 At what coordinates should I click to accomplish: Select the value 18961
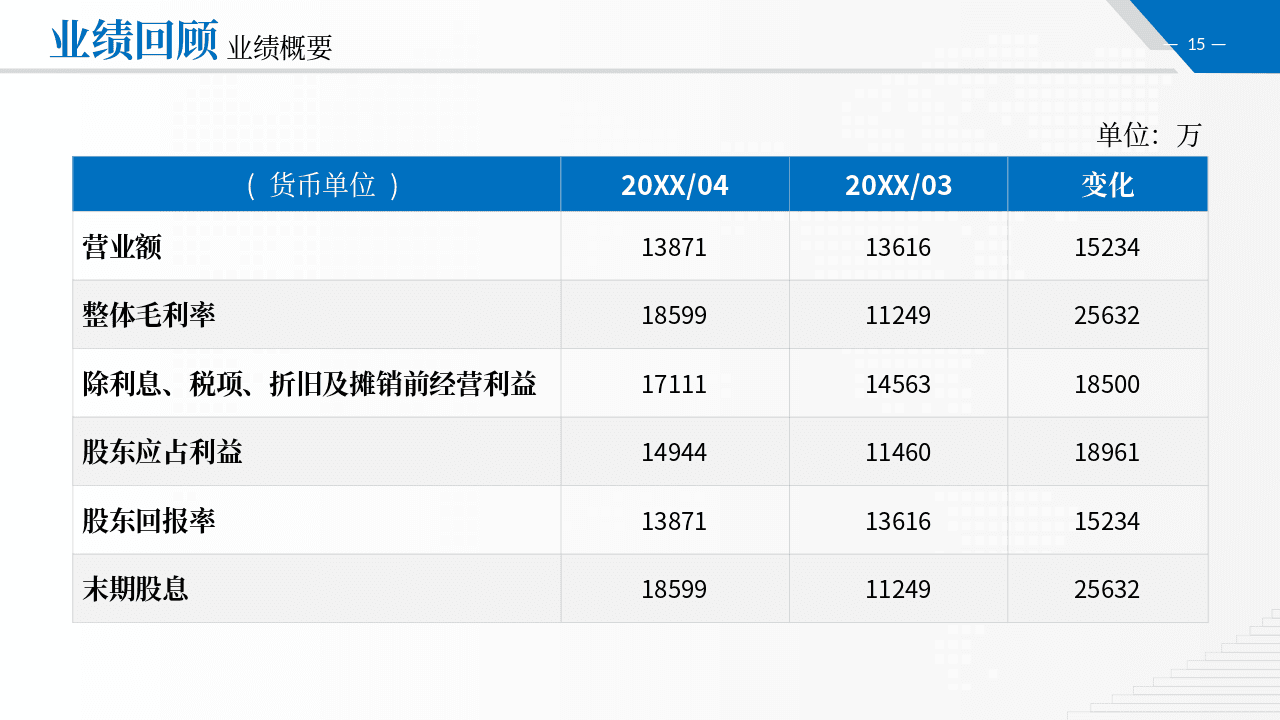point(1107,453)
